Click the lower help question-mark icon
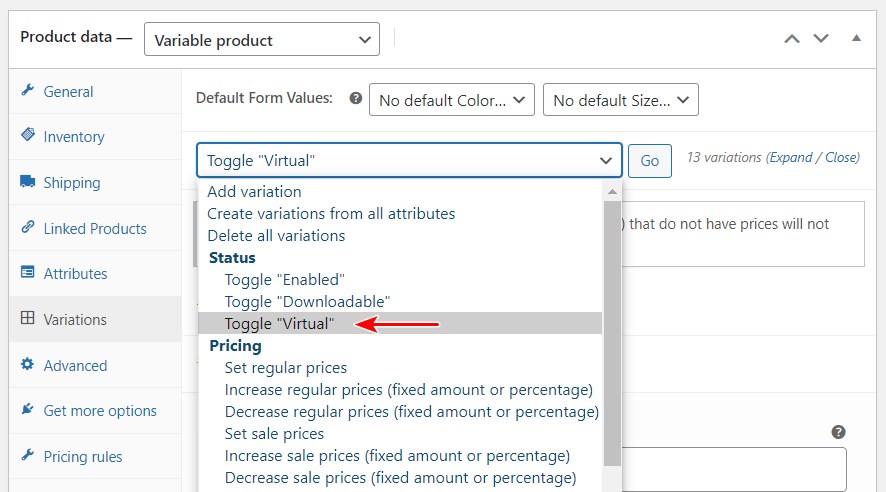The height and width of the screenshot is (492, 886). [839, 432]
